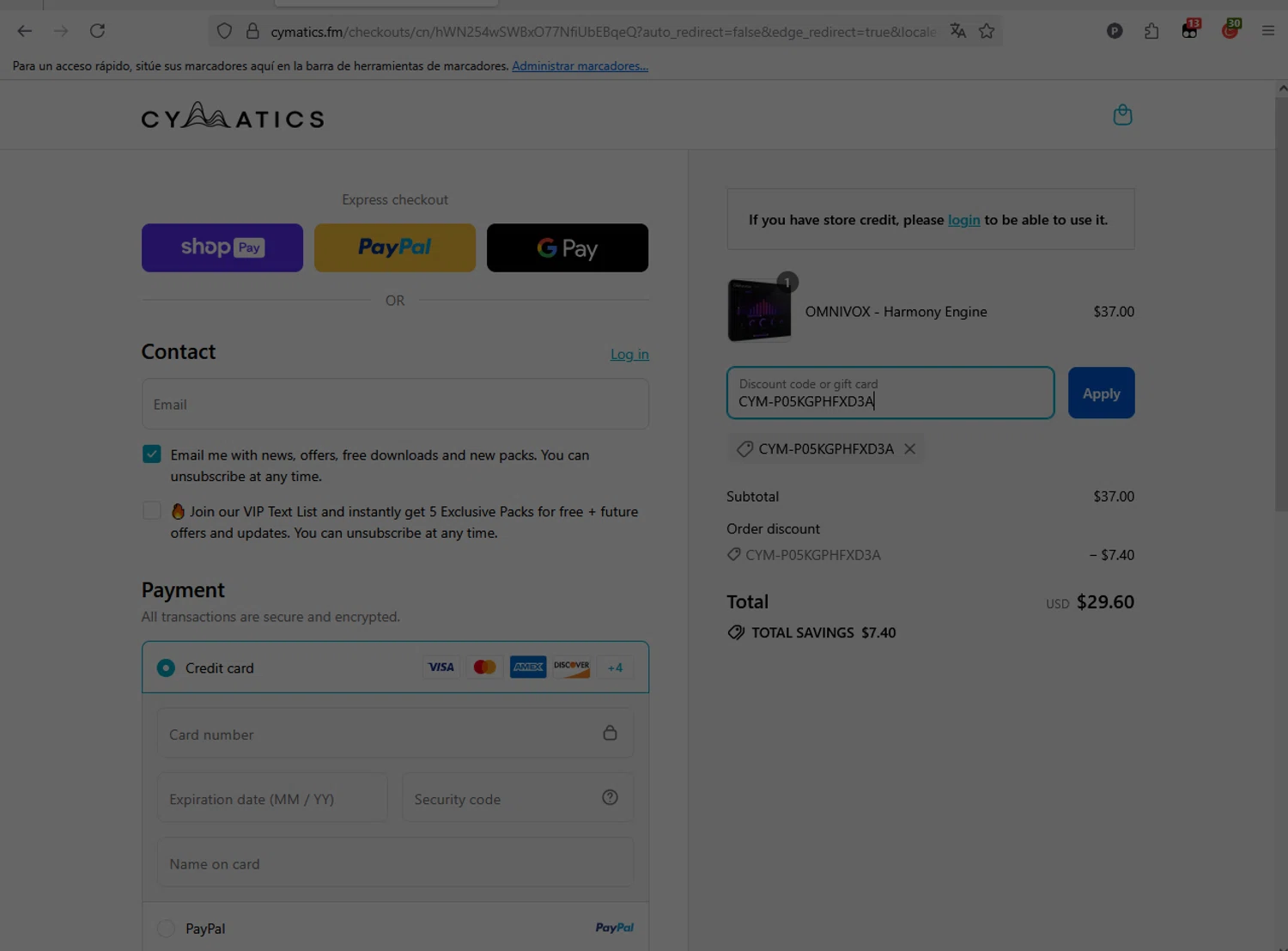Click the login link for store credit
1288x951 pixels.
(x=963, y=220)
